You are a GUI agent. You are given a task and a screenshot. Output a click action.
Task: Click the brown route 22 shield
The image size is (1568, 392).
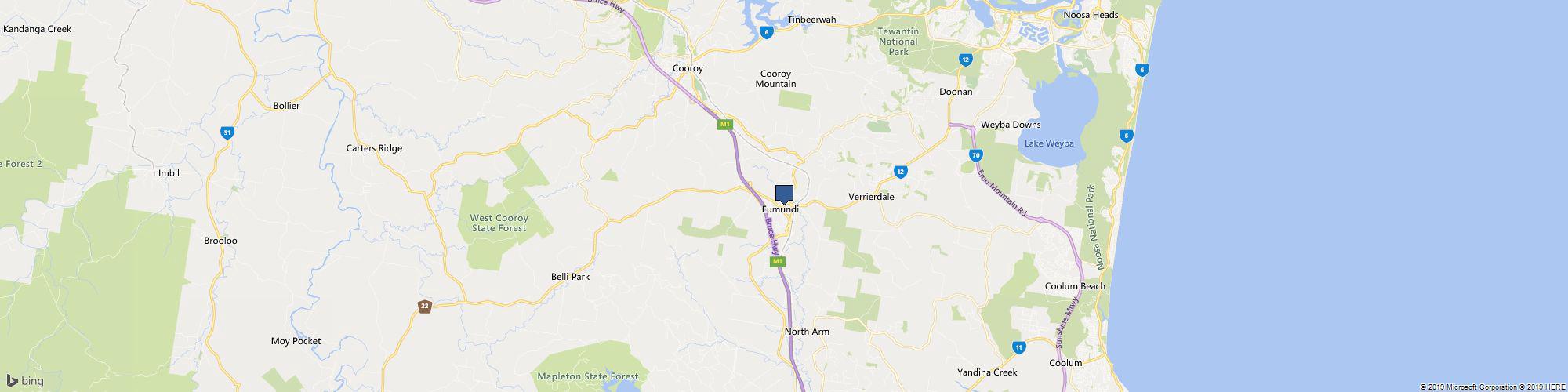point(424,307)
